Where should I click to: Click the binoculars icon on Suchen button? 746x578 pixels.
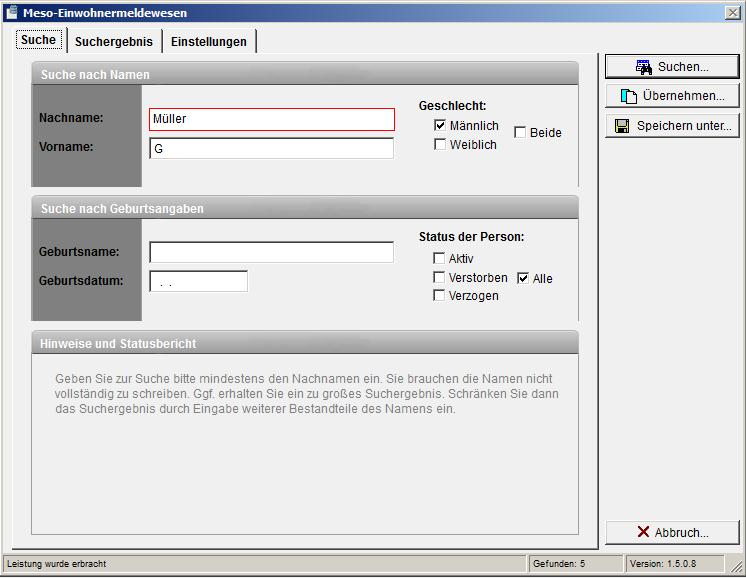point(644,67)
